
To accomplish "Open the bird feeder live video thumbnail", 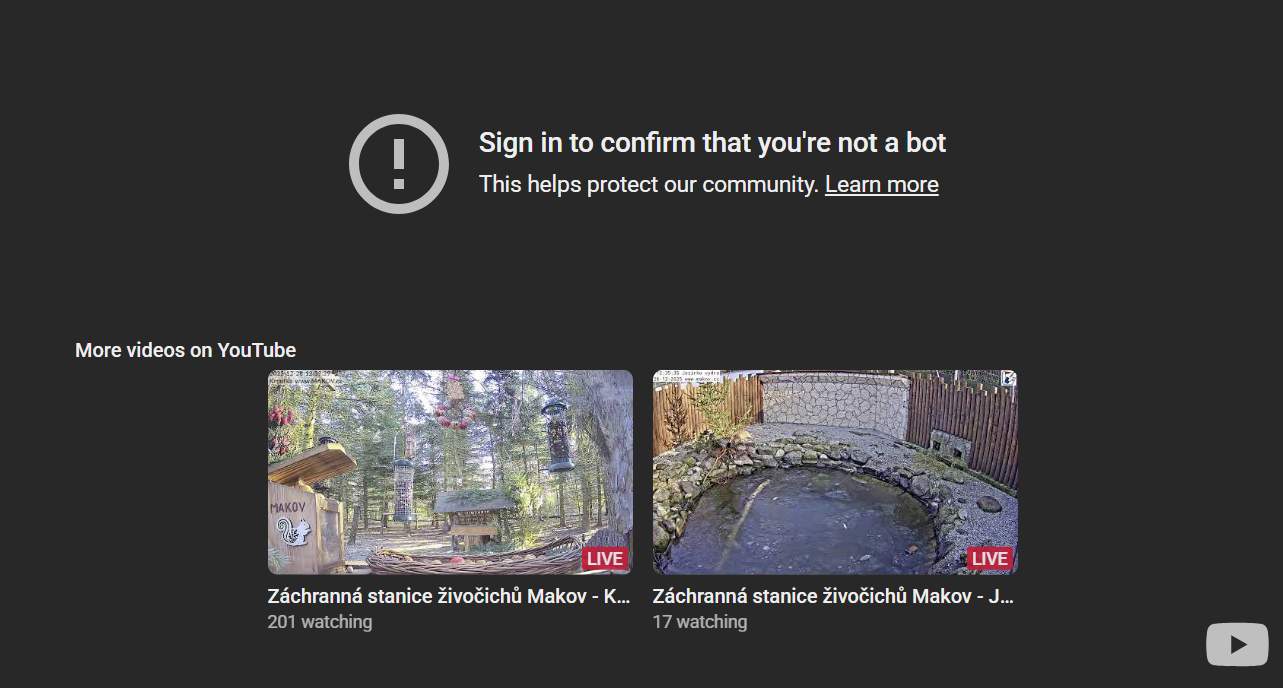I will [450, 472].
